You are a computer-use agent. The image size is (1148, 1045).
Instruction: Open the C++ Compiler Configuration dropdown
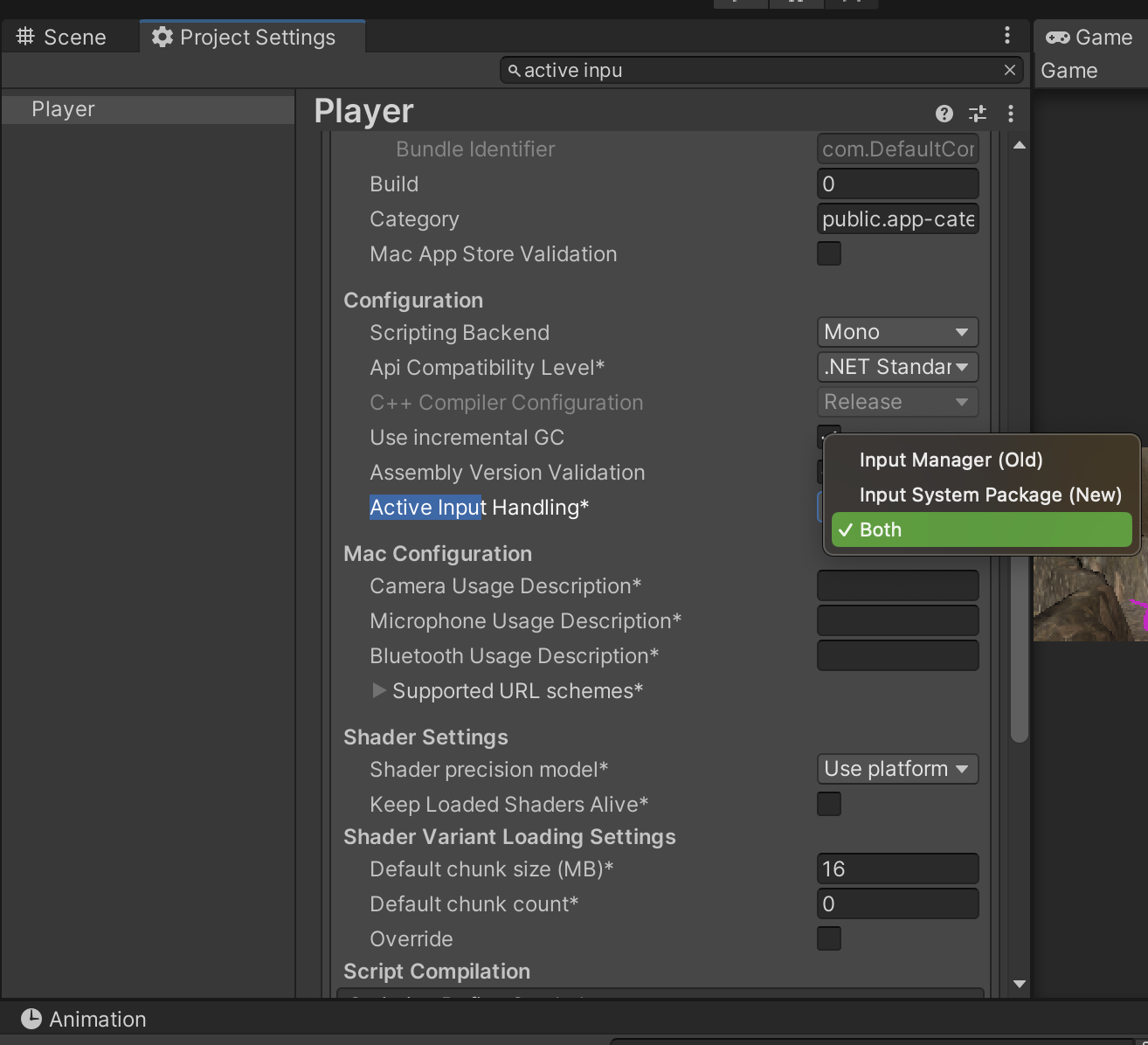897,402
